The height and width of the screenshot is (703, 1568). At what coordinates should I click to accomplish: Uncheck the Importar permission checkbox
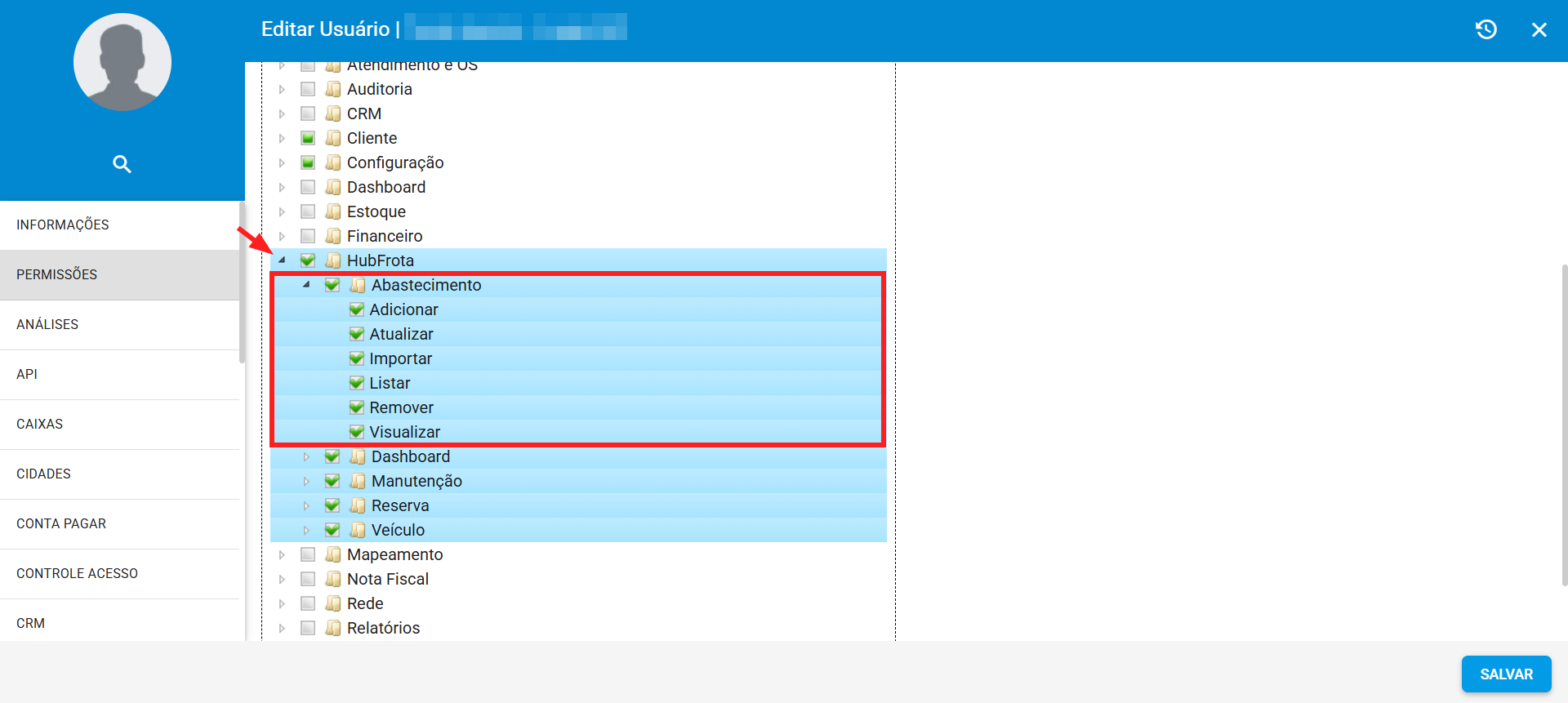[x=357, y=358]
